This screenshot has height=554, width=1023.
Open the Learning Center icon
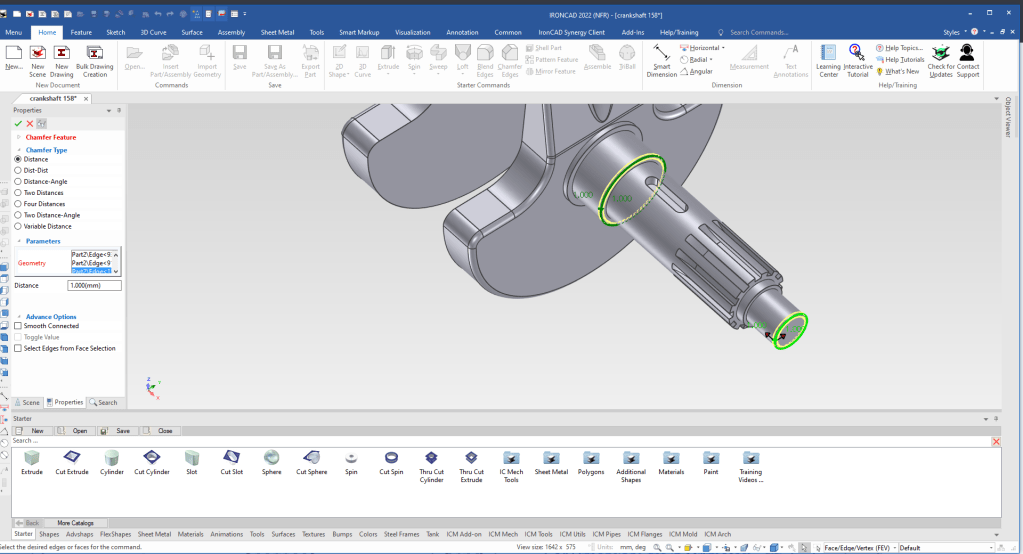(x=828, y=54)
